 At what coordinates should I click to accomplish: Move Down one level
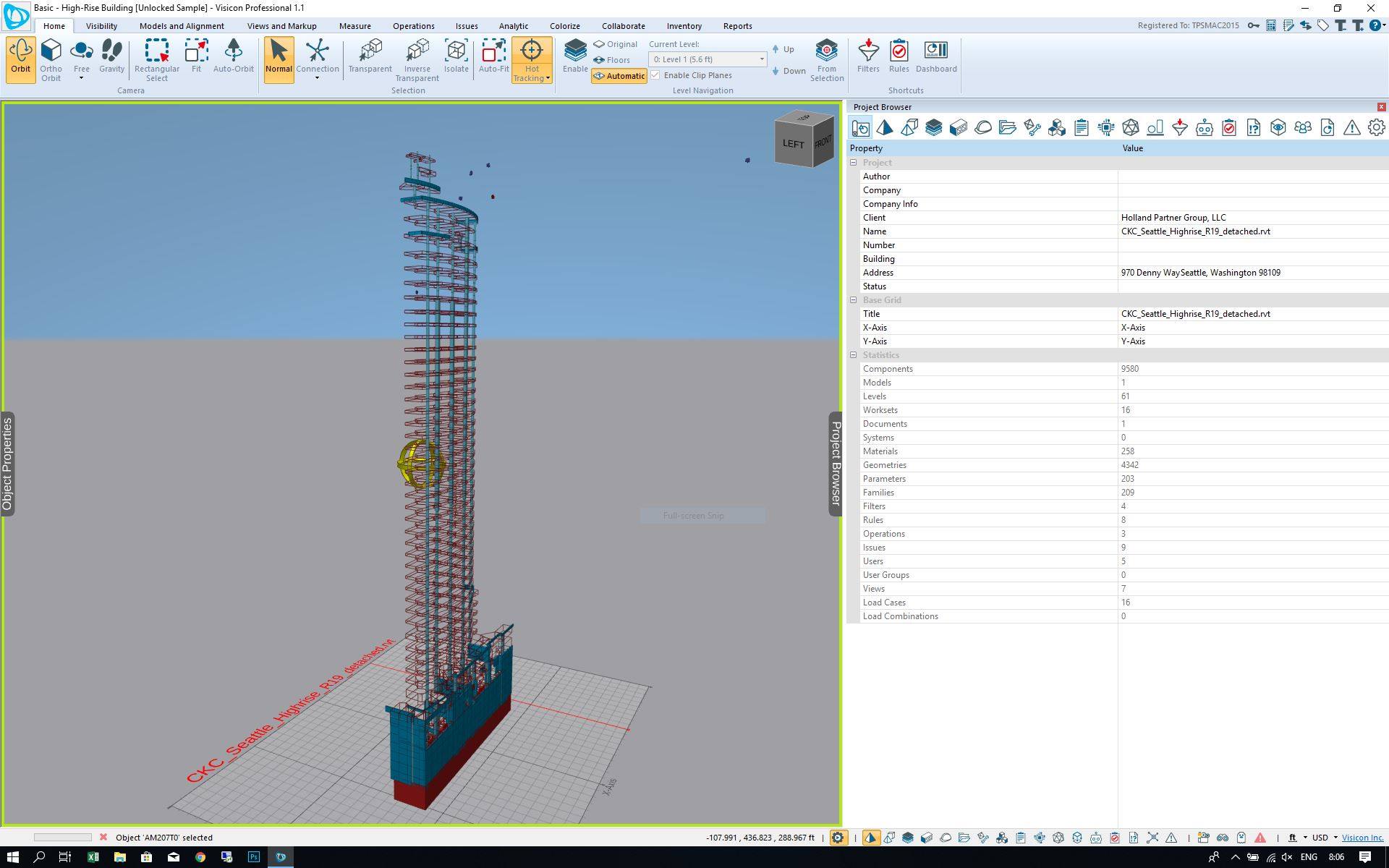pyautogui.click(x=789, y=71)
